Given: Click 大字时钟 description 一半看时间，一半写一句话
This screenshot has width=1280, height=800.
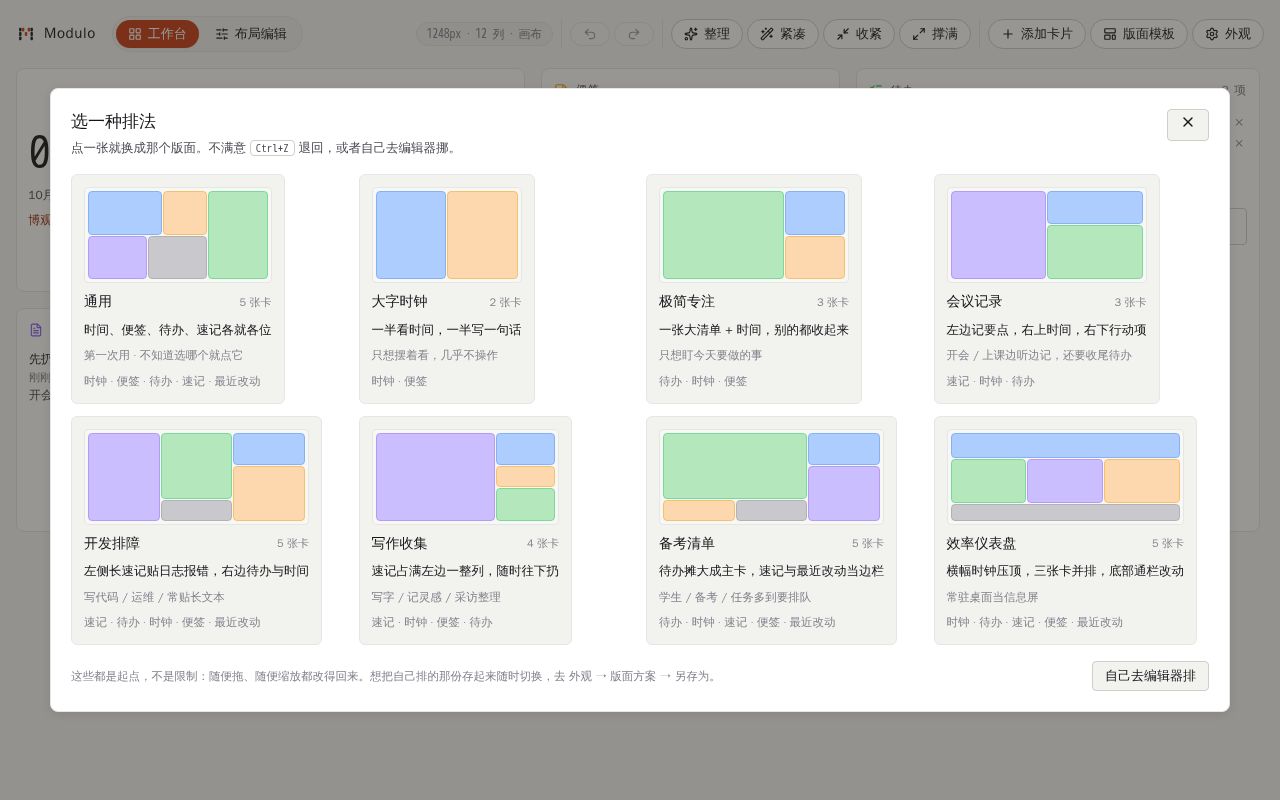Looking at the screenshot, I should click(x=447, y=330).
